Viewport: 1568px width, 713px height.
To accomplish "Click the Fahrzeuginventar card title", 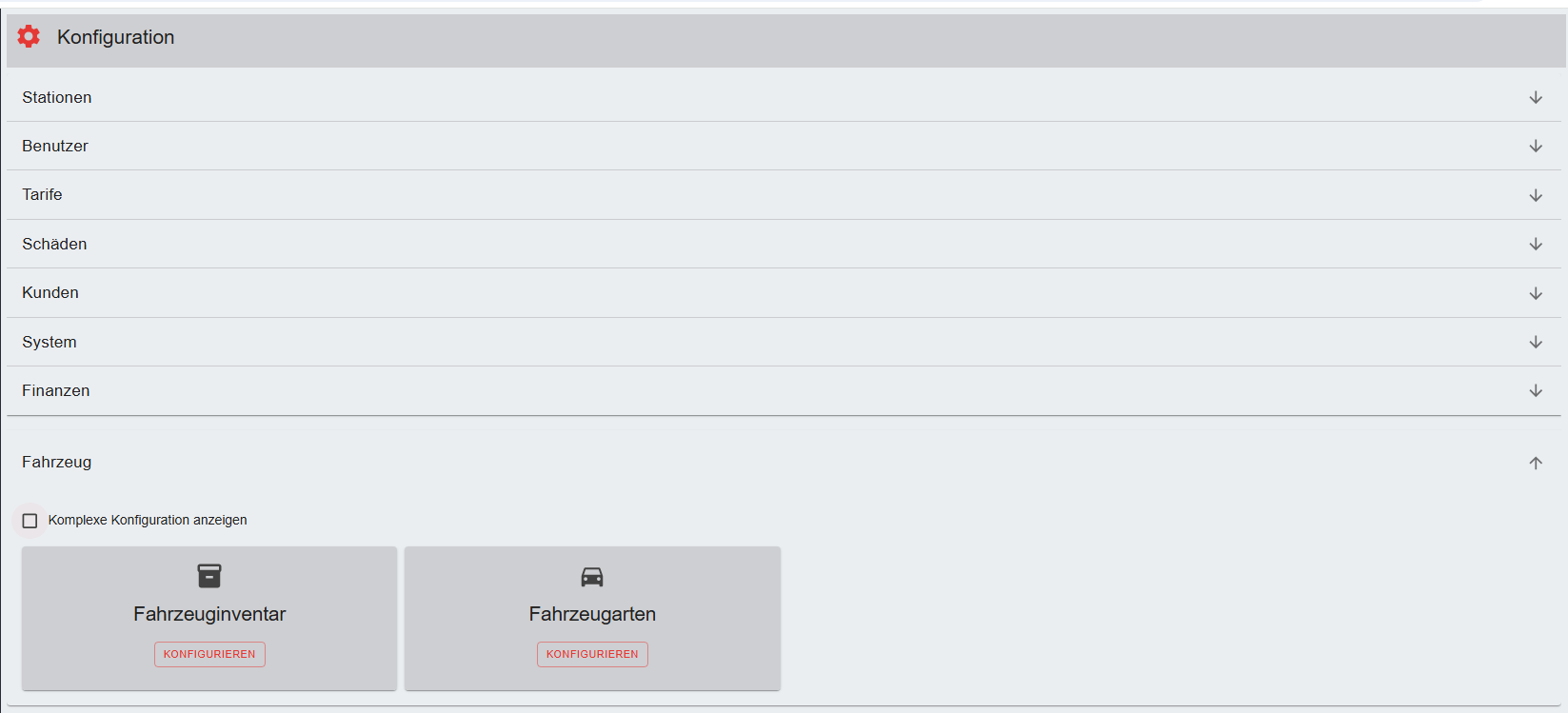I will 209,614.
